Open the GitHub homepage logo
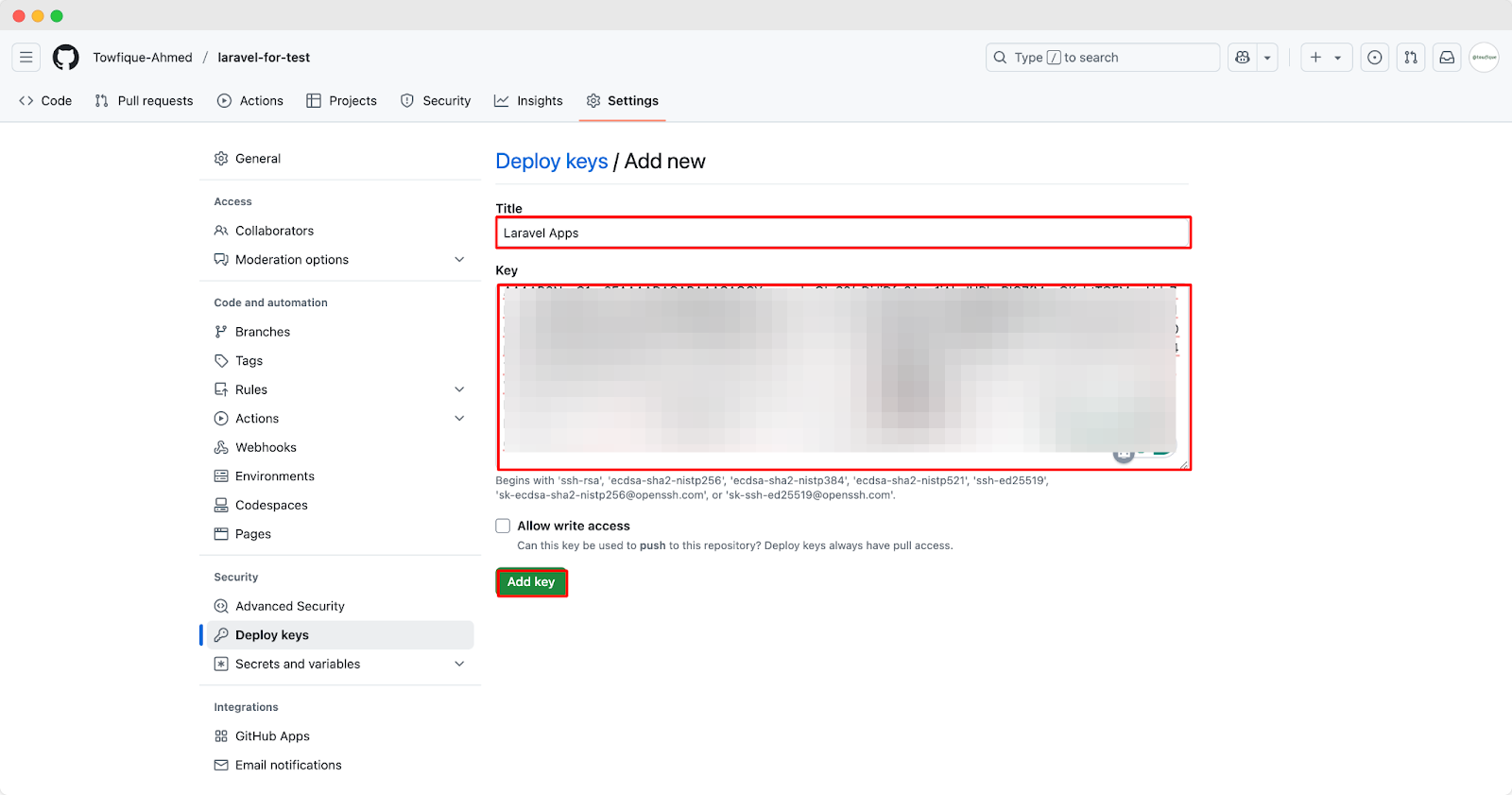This screenshot has width=1512, height=795. click(66, 58)
